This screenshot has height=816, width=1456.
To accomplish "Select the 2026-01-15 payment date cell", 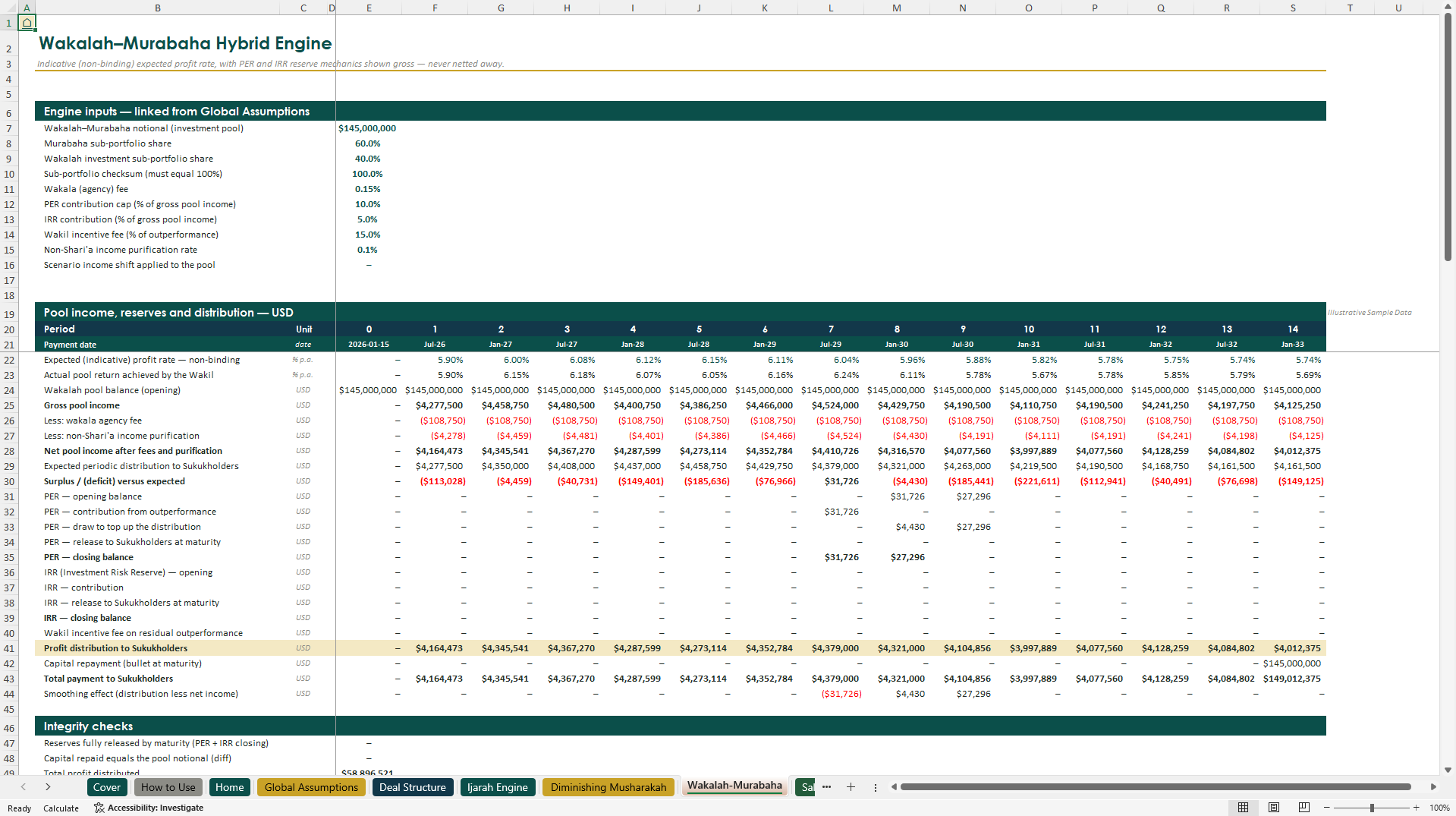I will click(x=369, y=345).
